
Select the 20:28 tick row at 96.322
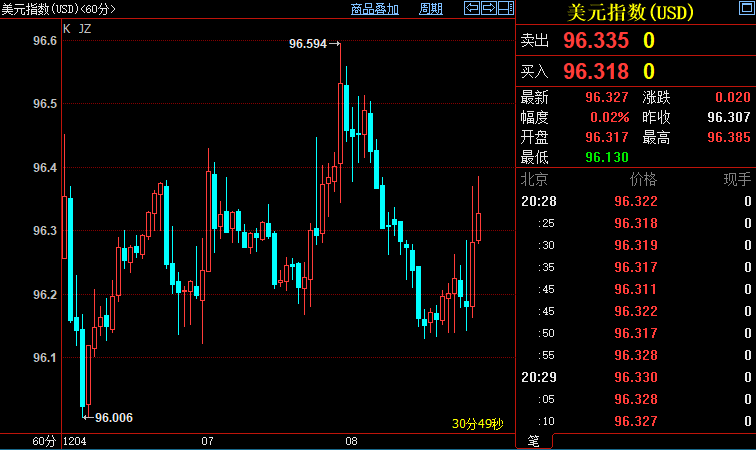point(635,201)
